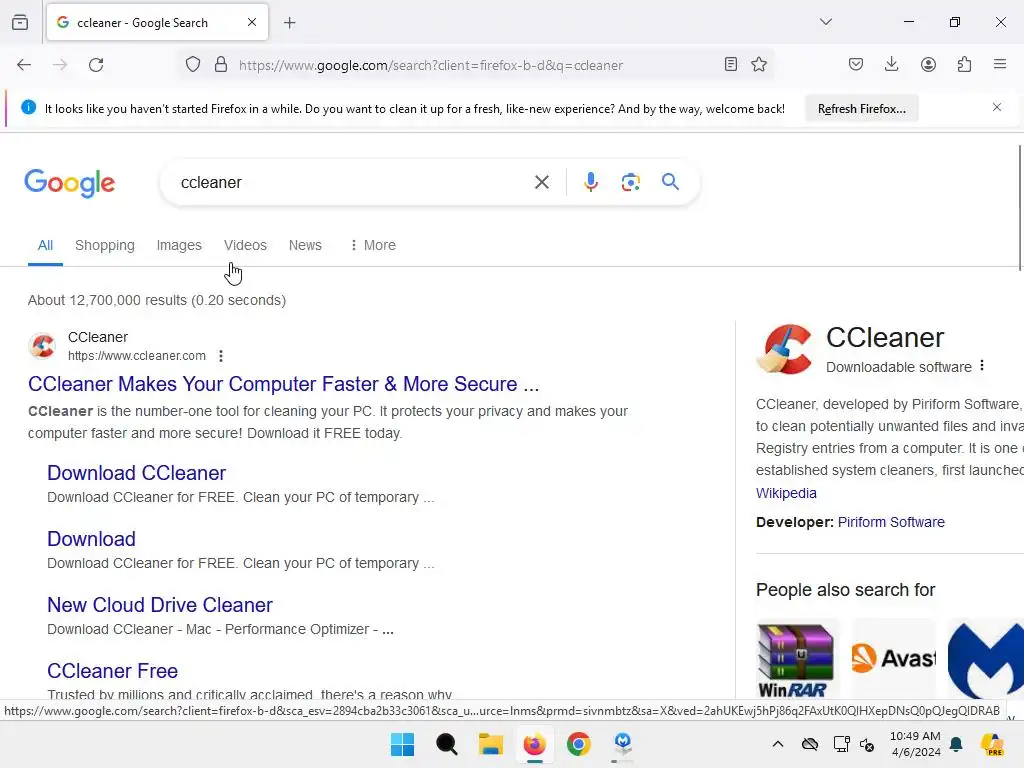Click page vertical scrollbar
This screenshot has width=1024, height=768.
(x=1019, y=208)
